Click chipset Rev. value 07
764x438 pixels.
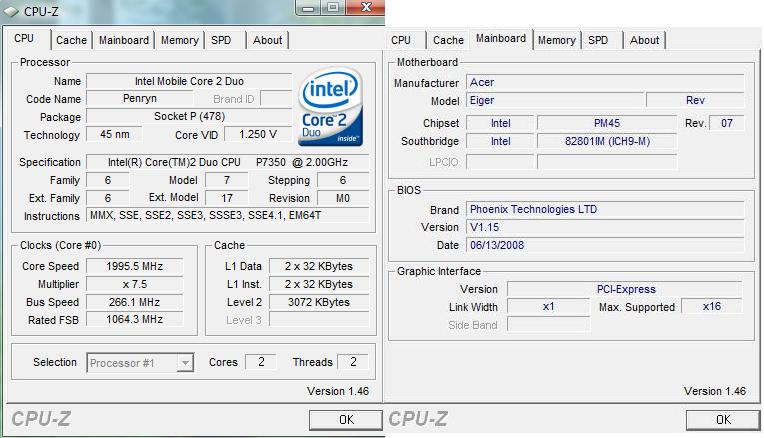point(726,123)
